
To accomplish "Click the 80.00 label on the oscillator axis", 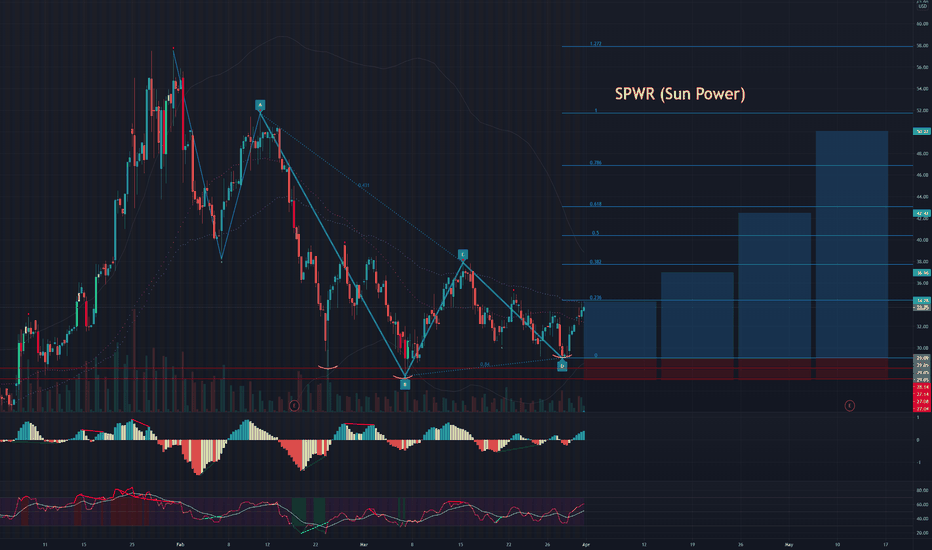I will [922, 491].
